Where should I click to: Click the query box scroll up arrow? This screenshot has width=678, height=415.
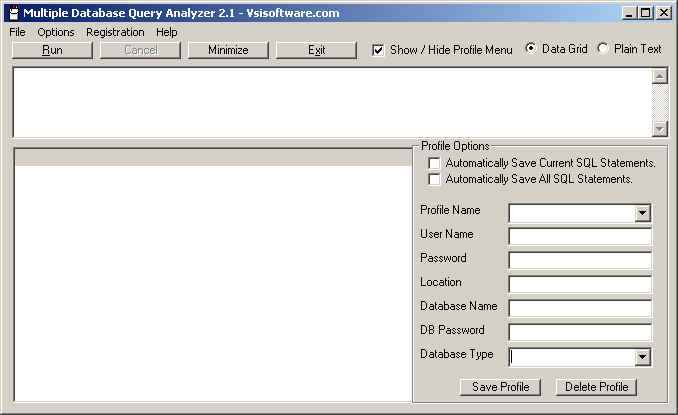(x=659, y=77)
